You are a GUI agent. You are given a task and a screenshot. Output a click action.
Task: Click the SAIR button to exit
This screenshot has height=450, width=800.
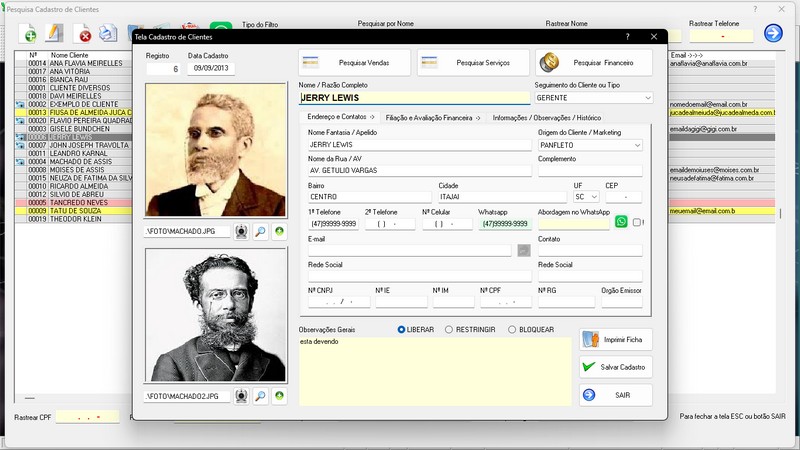click(616, 395)
